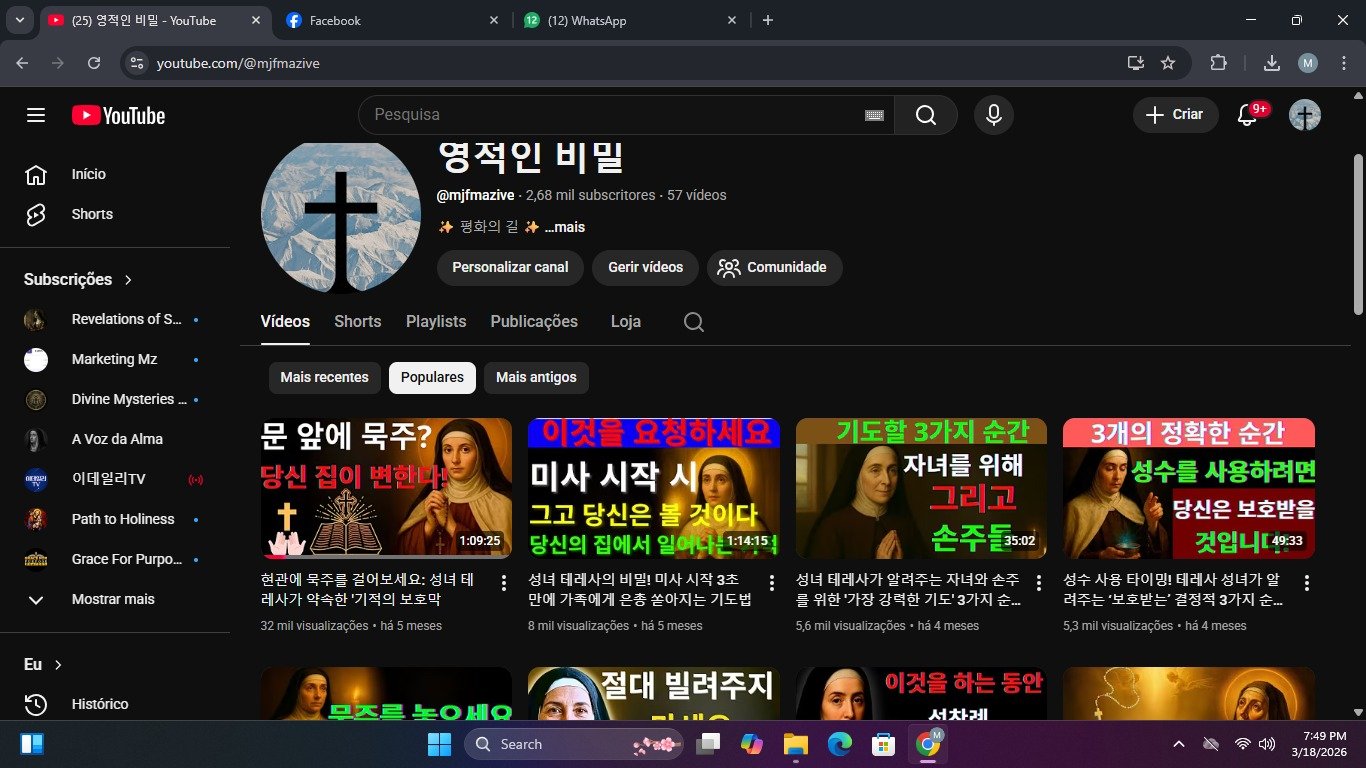This screenshot has height=768, width=1366.
Task: Open the on-screen keyboard icon in search
Action: (874, 115)
